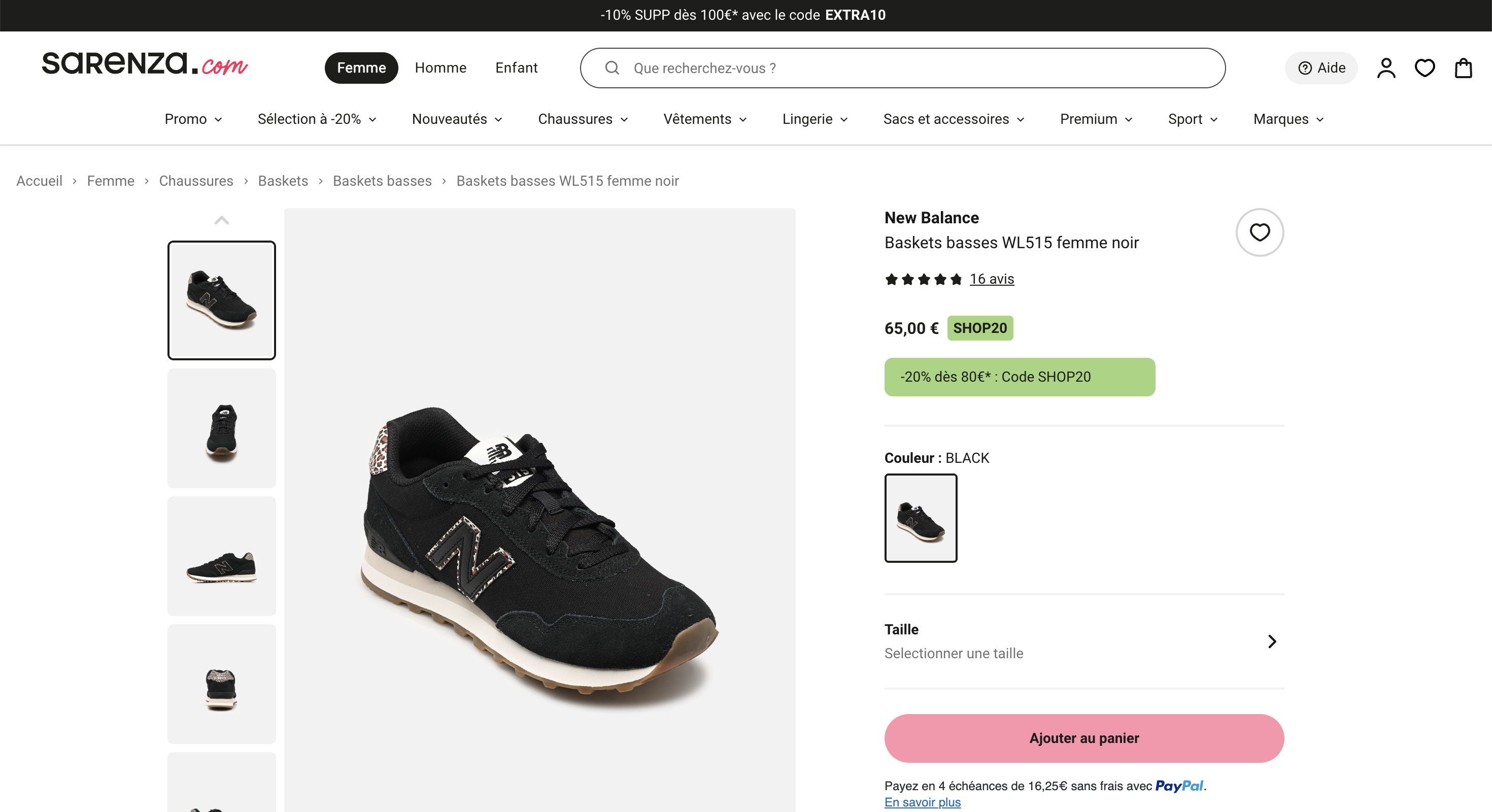This screenshot has height=812, width=1492.
Task: Expand the Marques menu dropdown
Action: point(1288,119)
